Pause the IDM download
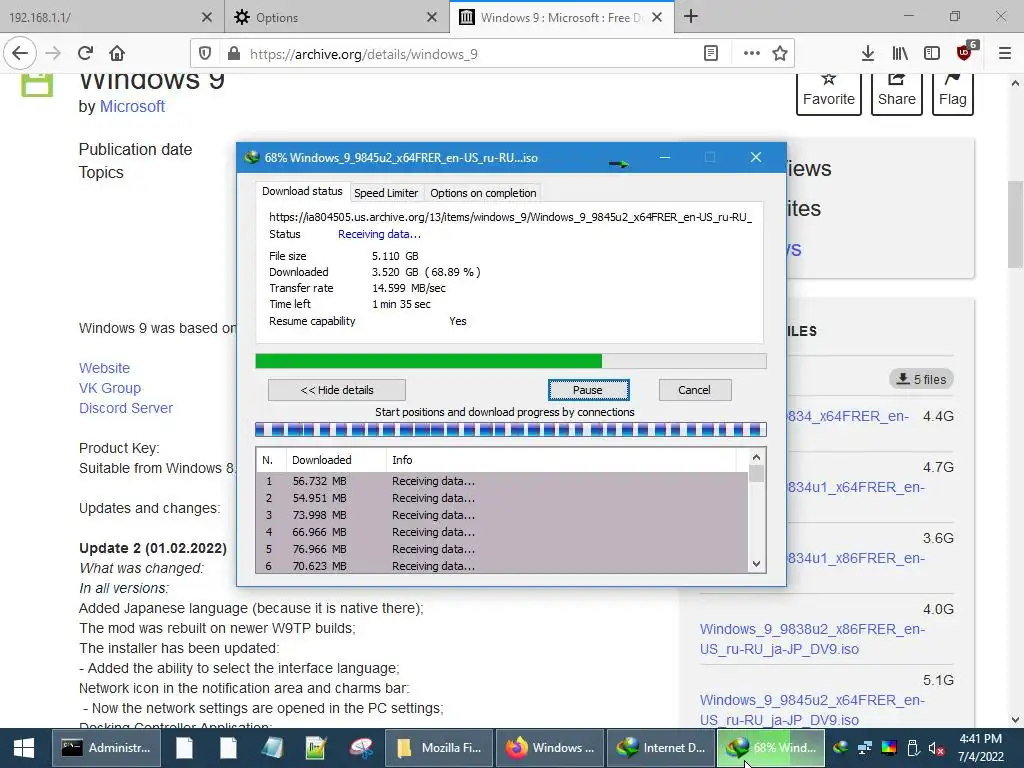This screenshot has width=1024, height=768. pos(588,390)
